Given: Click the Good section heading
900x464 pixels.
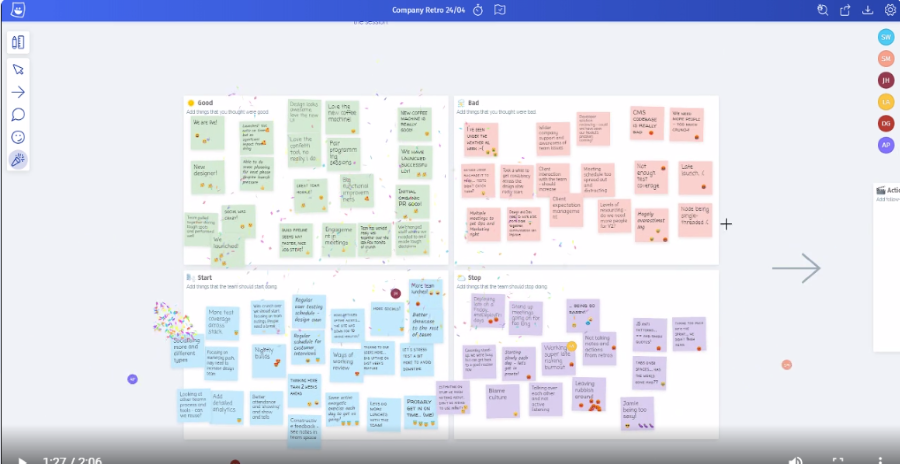Looking at the screenshot, I should point(205,103).
